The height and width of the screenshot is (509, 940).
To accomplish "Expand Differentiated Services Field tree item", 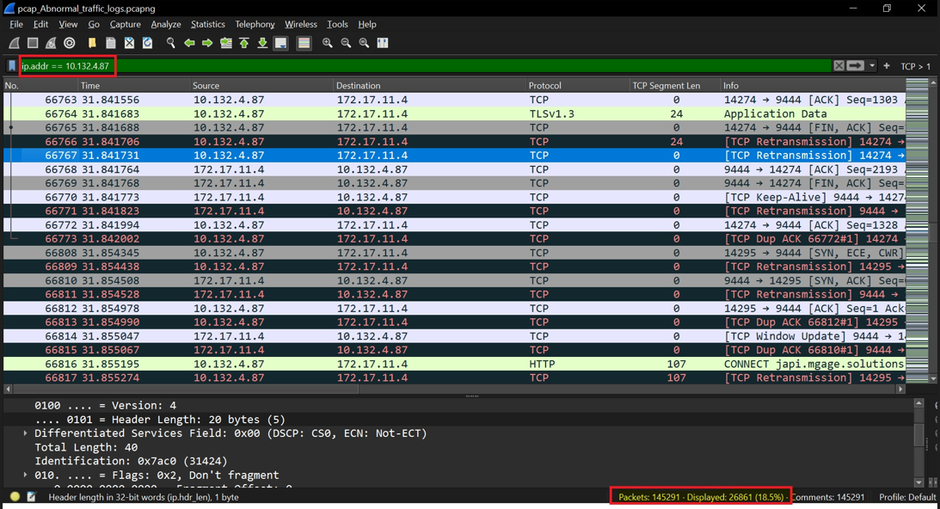I will (x=25, y=433).
